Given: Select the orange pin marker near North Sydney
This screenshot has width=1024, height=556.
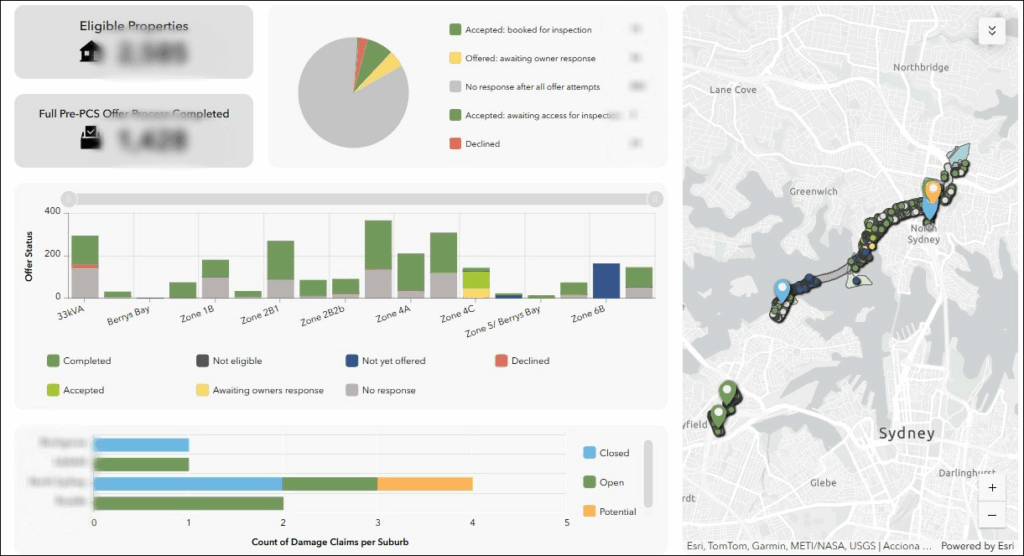Looking at the screenshot, I should click(933, 191).
